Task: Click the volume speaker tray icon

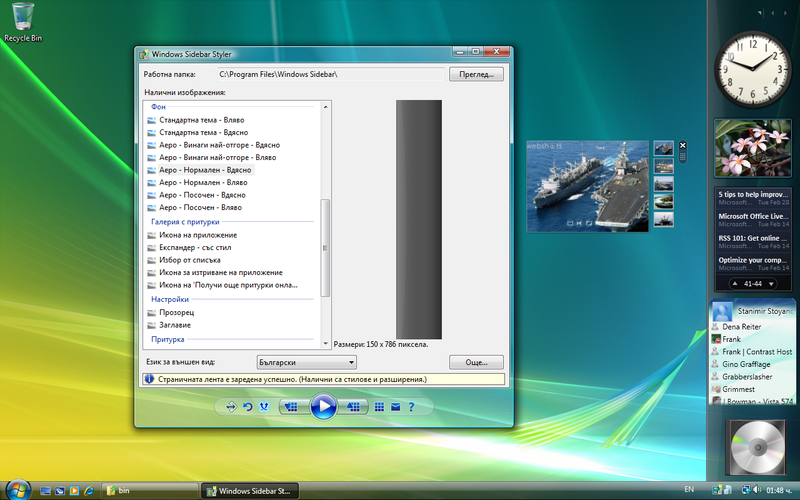Action: [756, 490]
